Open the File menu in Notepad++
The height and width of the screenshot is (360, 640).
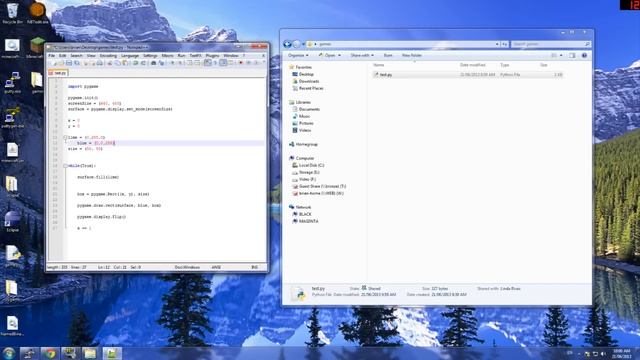pos(51,56)
